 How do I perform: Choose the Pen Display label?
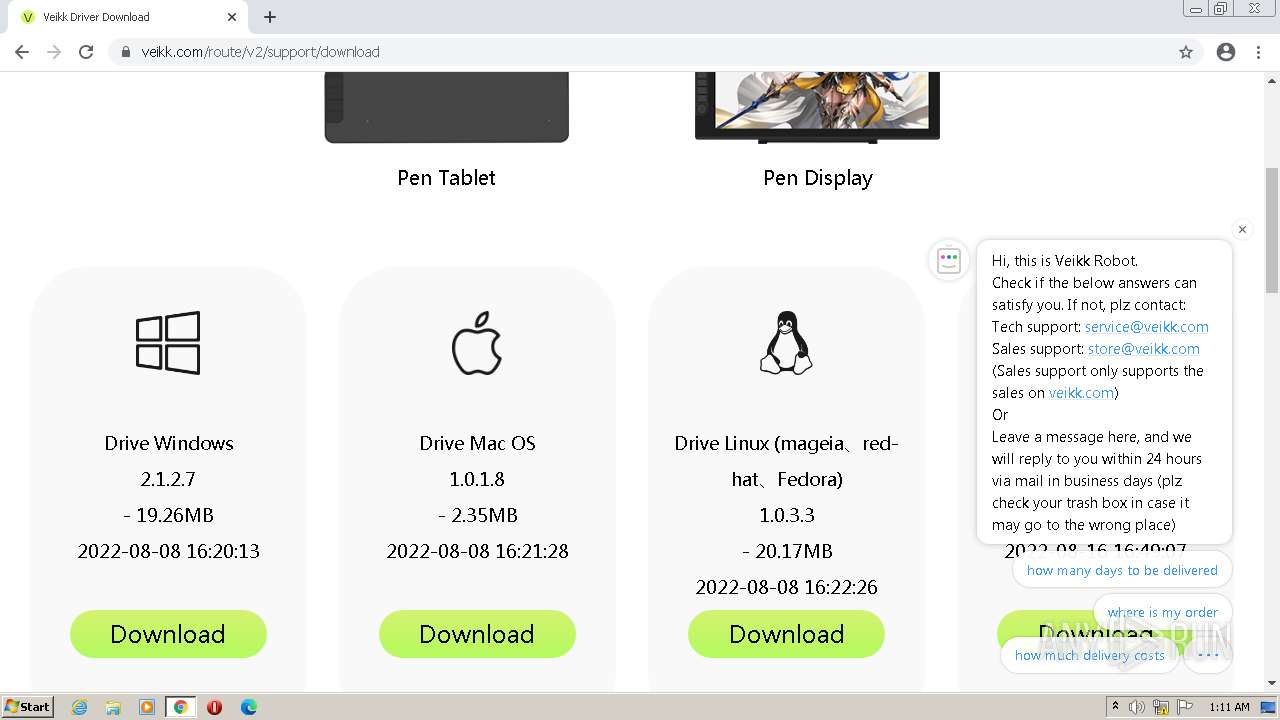818,178
